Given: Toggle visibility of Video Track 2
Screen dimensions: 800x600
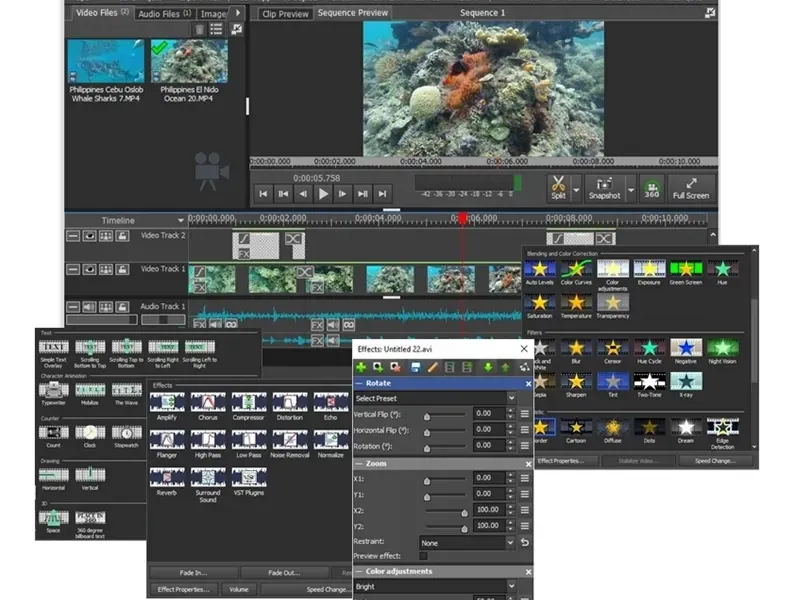Looking at the screenshot, I should (89, 236).
